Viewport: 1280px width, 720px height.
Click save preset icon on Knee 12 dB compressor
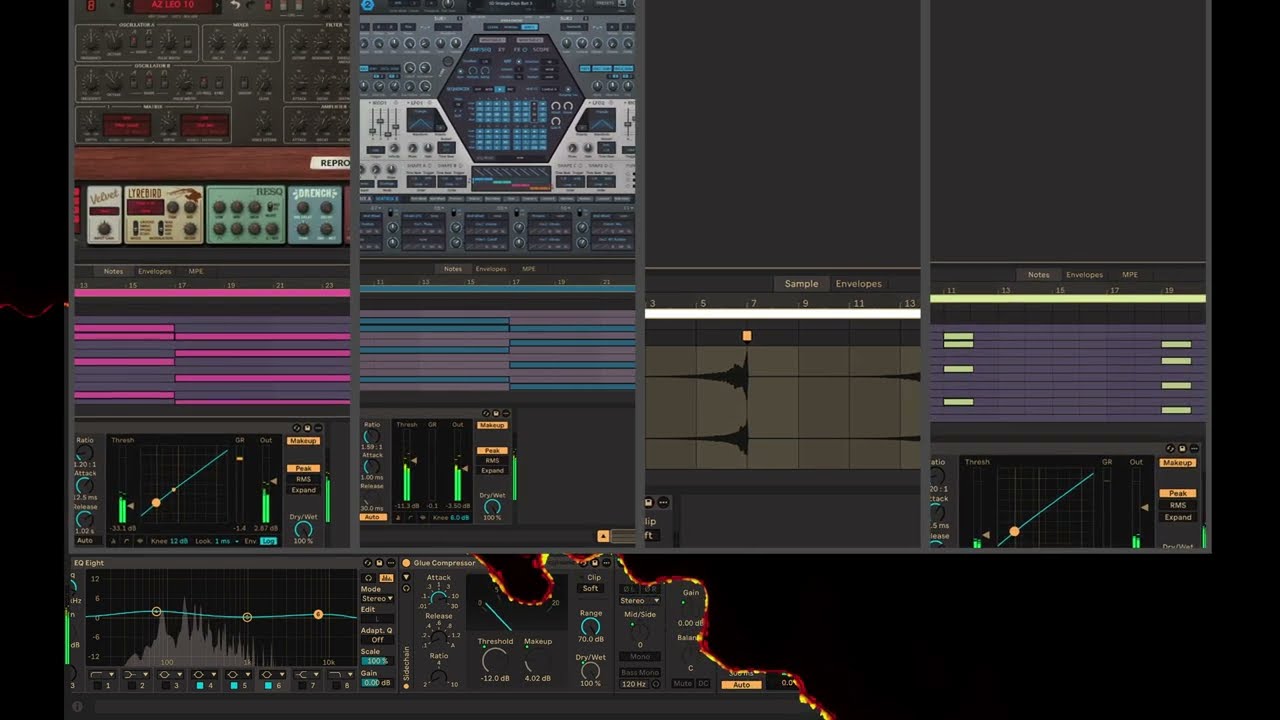307,428
